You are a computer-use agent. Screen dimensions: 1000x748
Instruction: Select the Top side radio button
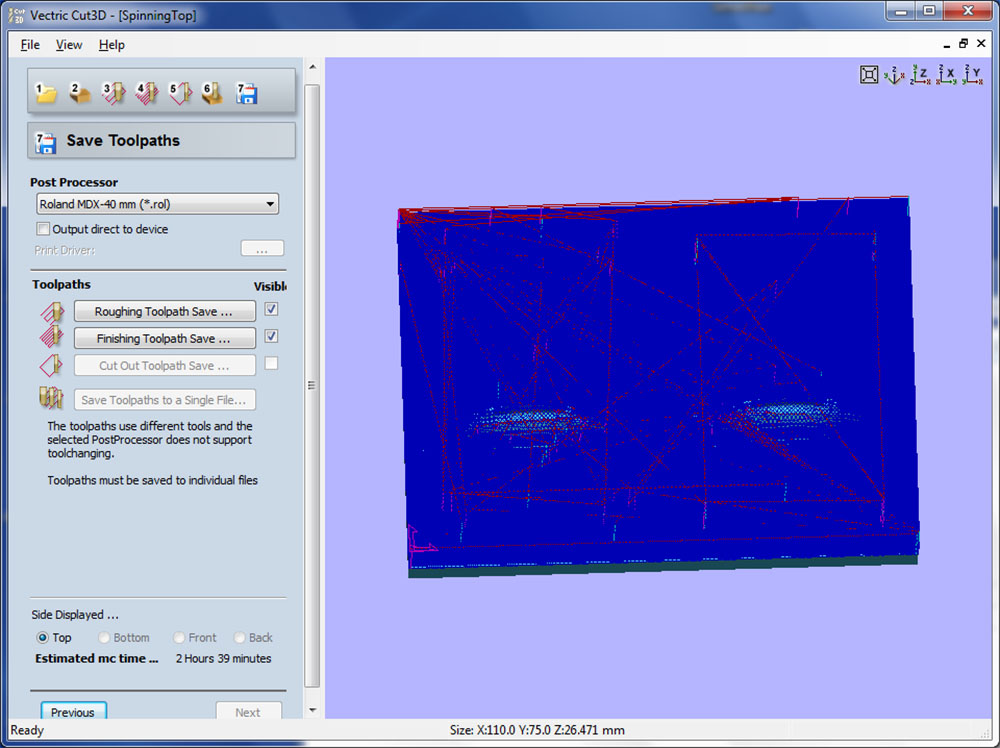[x=43, y=638]
